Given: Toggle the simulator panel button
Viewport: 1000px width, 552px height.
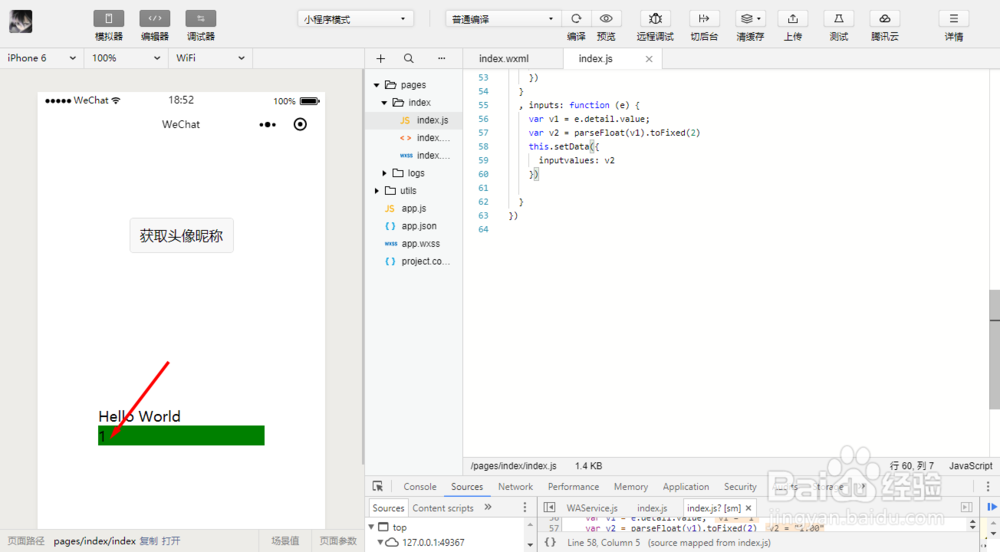Looking at the screenshot, I should pos(108,18).
